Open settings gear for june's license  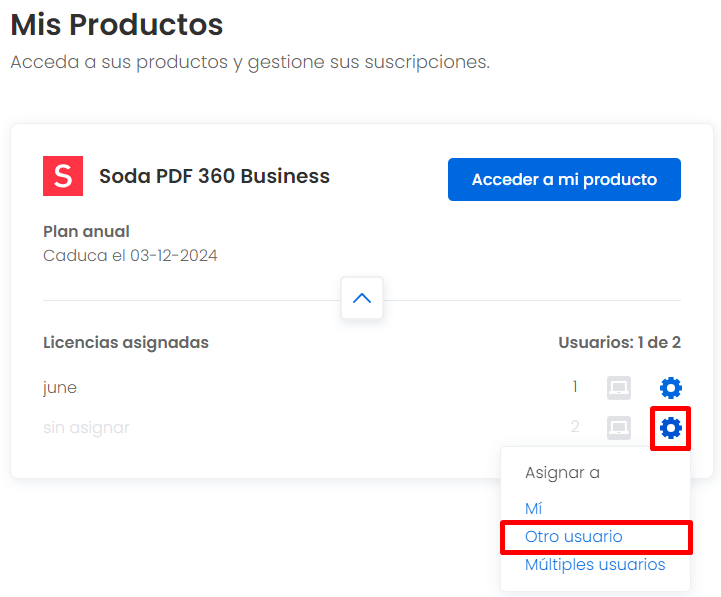pos(670,388)
